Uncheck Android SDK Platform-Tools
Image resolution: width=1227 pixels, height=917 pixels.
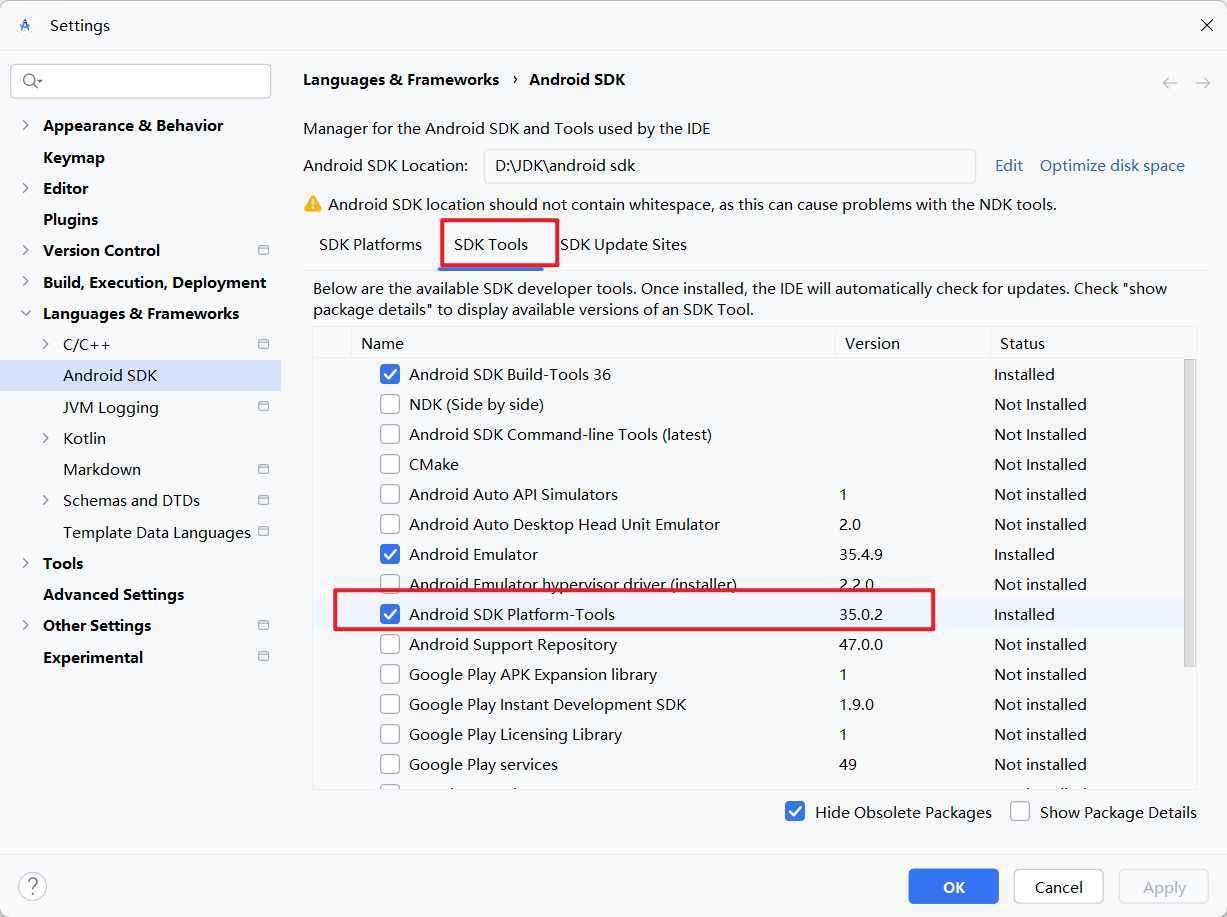(390, 614)
